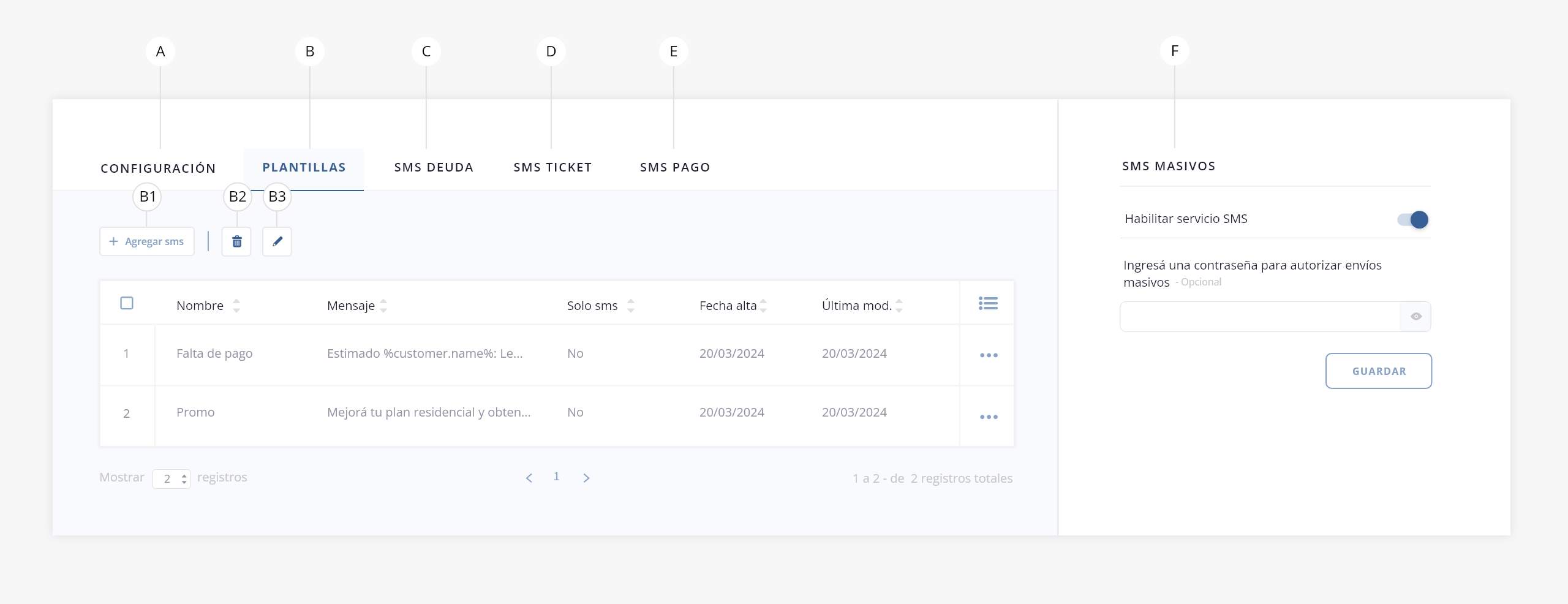Open the column list view icon

pos(987,304)
